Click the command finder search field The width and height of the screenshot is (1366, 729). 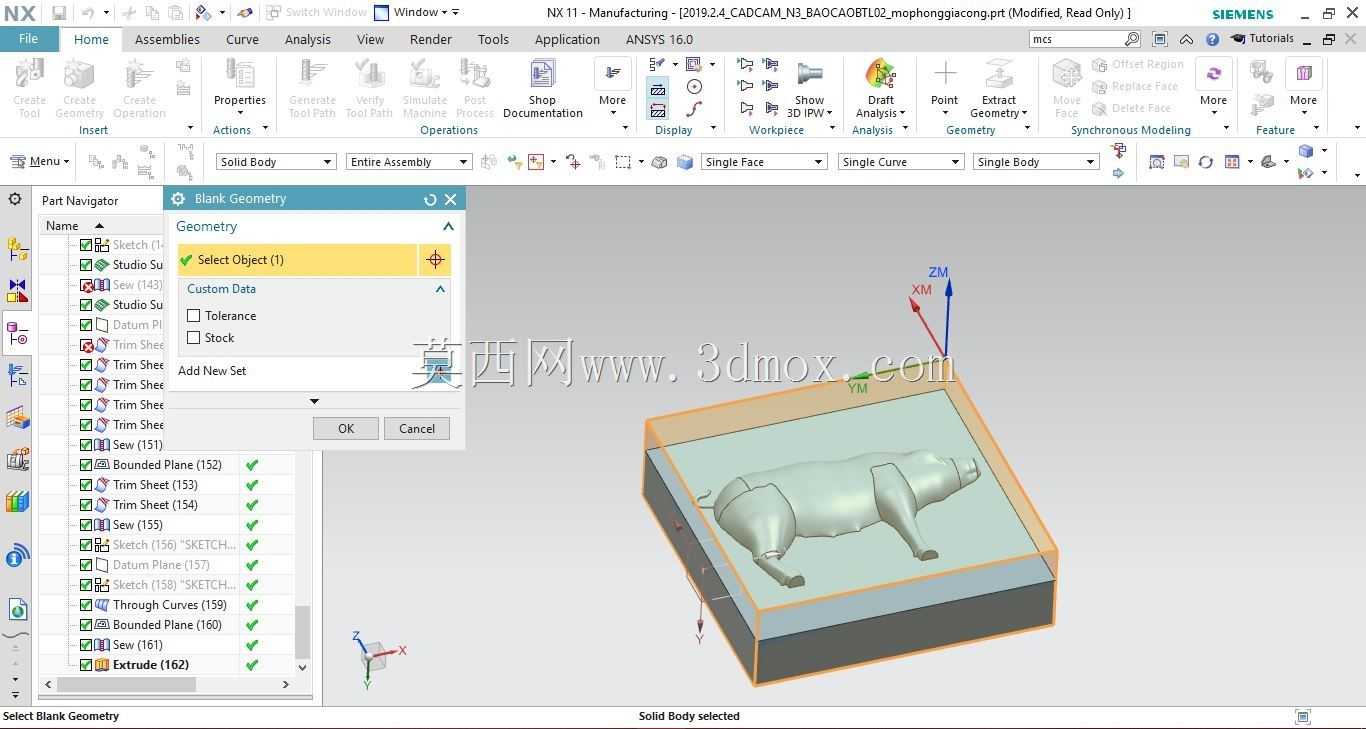1076,39
